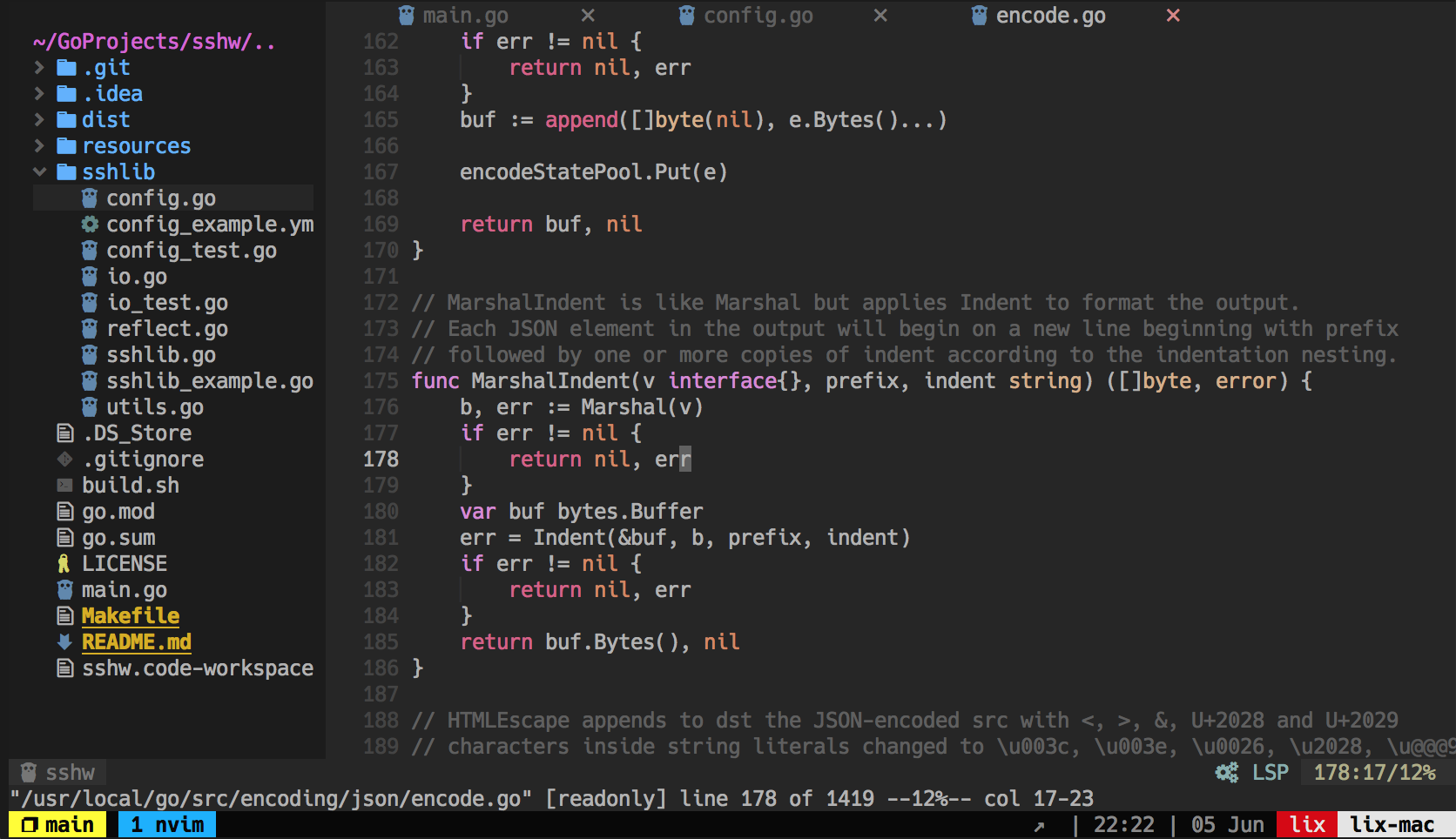1456x839 pixels.
Task: Click the git icon beside .gitignore
Action: [65, 459]
